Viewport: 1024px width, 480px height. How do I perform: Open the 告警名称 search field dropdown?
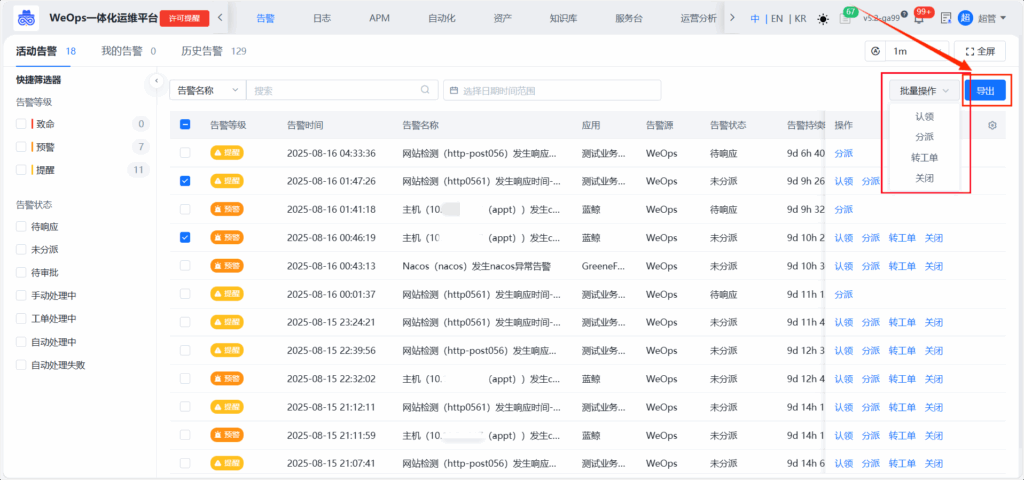207,90
